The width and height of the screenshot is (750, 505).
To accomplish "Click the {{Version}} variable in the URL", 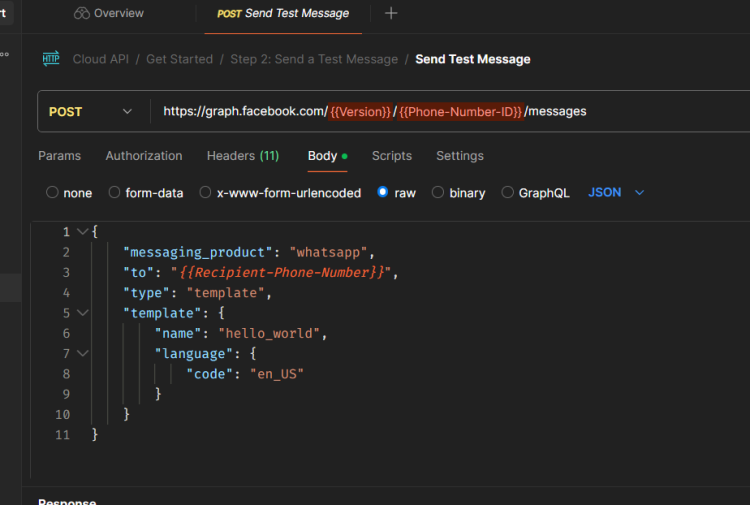I will (x=360, y=111).
